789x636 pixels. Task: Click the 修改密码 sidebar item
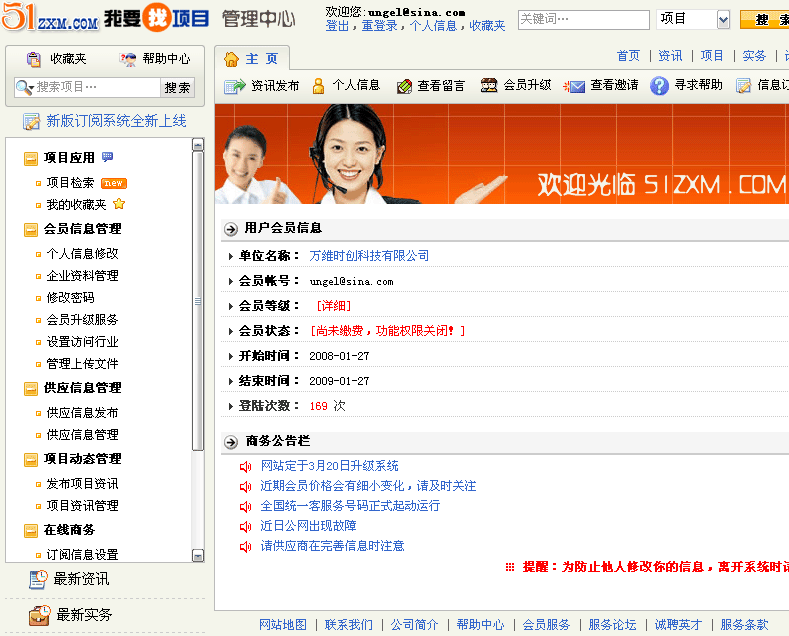pyautogui.click(x=70, y=298)
